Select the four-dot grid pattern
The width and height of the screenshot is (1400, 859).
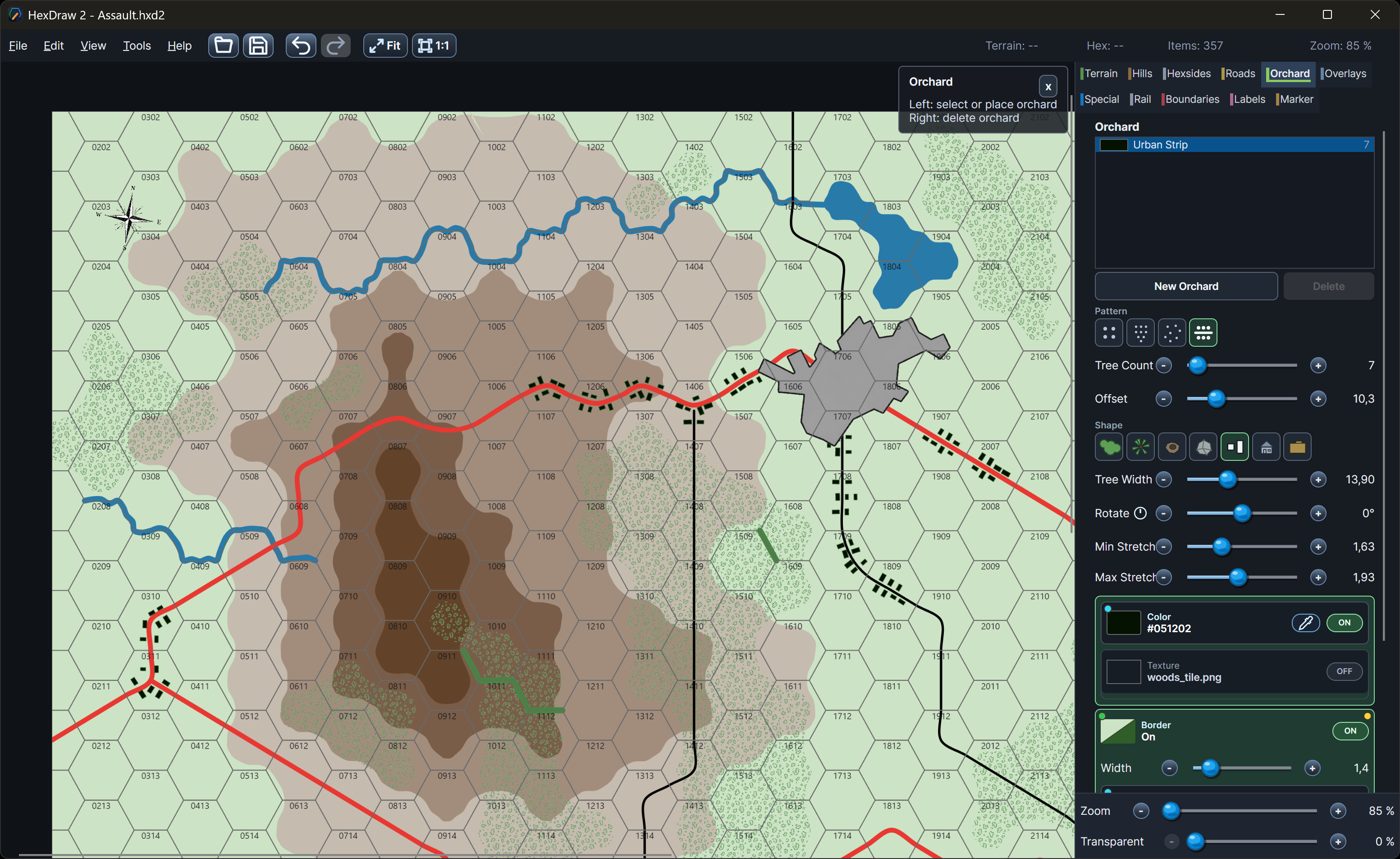click(1109, 333)
